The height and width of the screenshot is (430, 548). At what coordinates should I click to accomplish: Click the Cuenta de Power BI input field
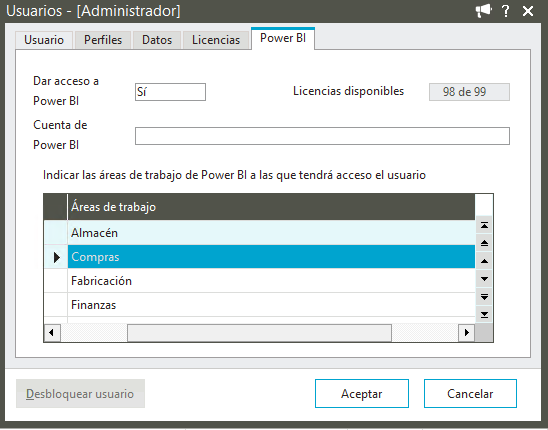click(x=322, y=136)
